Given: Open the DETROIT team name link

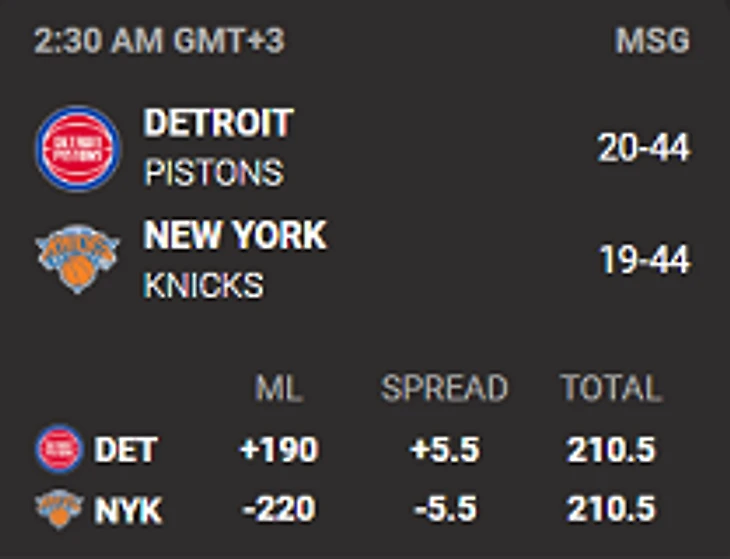Looking at the screenshot, I should [x=218, y=123].
